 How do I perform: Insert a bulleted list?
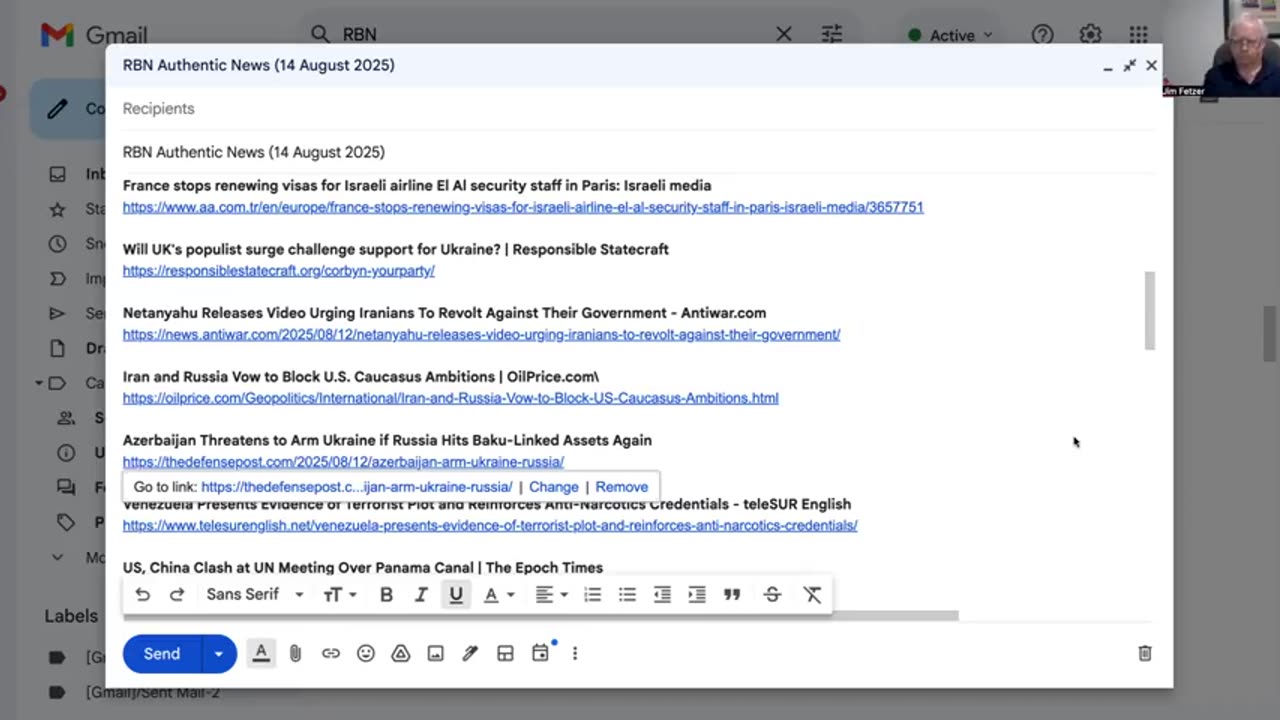point(627,595)
